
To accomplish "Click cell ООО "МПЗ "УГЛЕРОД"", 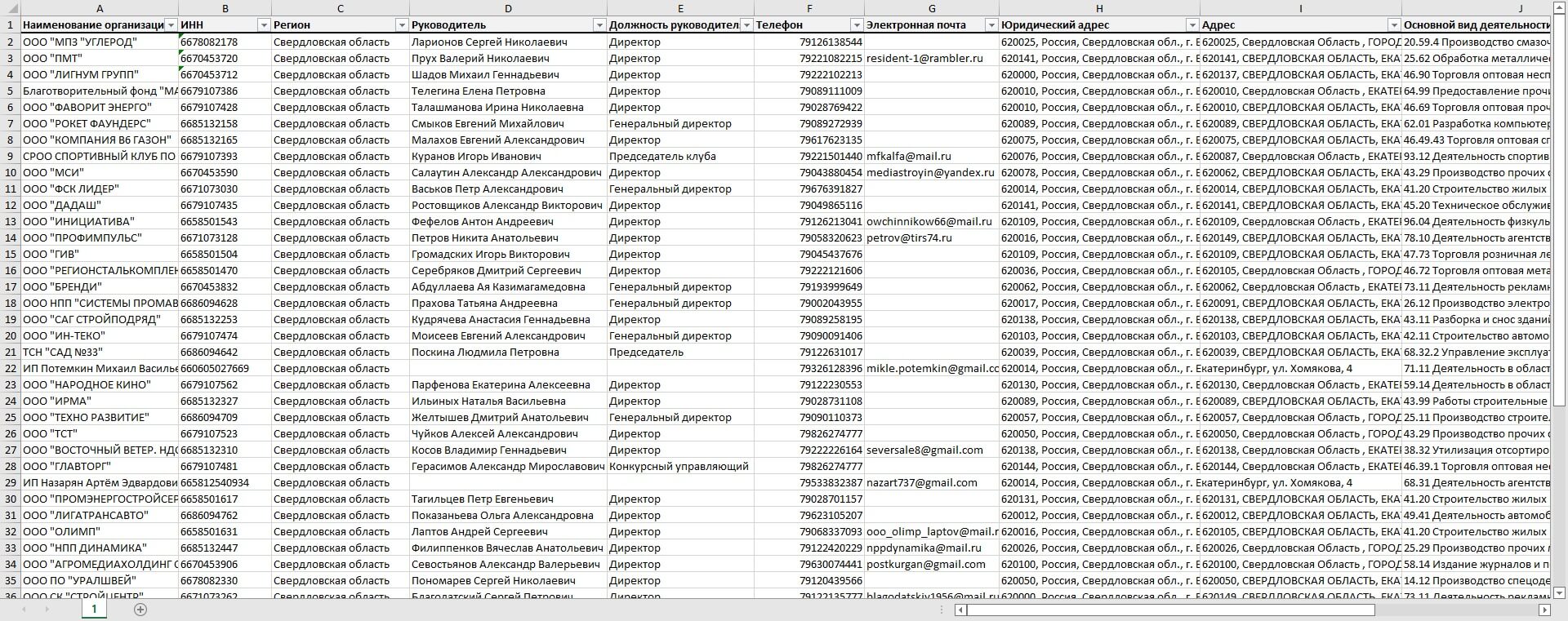I will 99,42.
